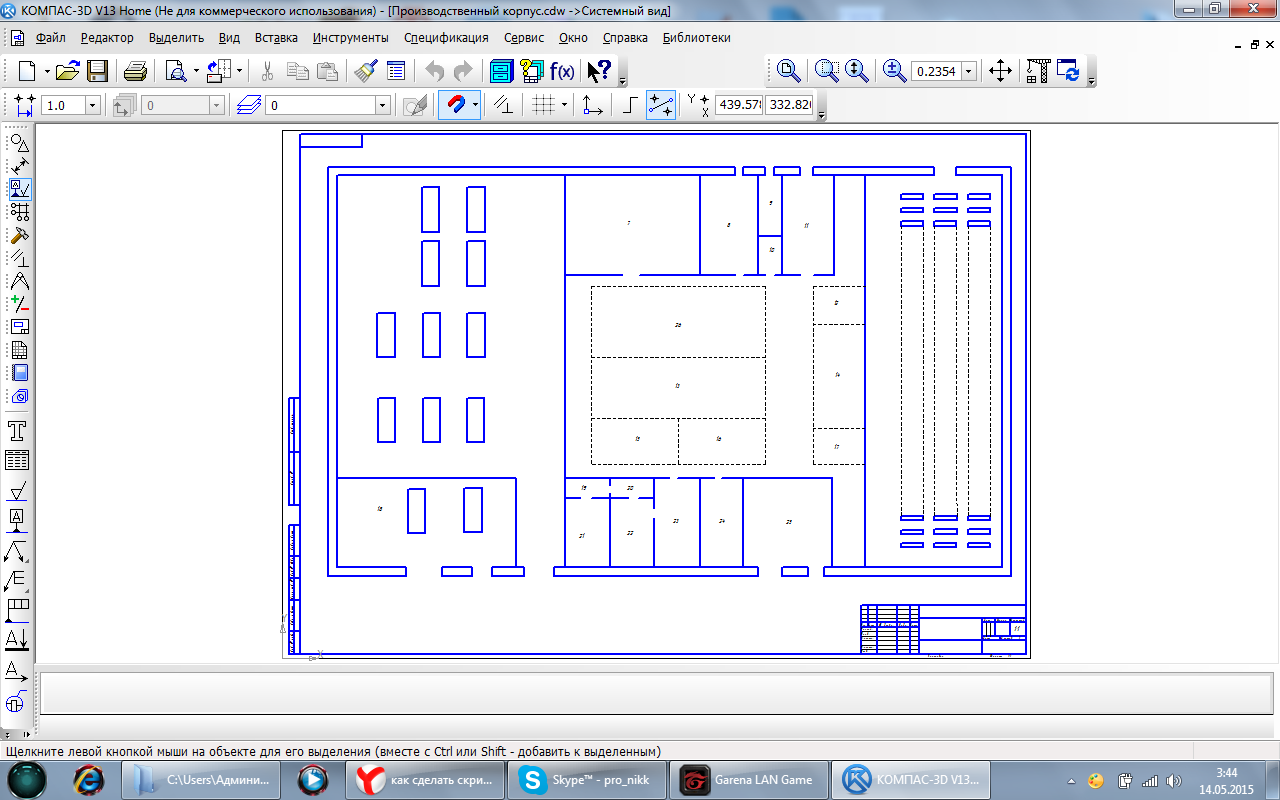Open the Инструменты menu
Image resolution: width=1280 pixels, height=800 pixels.
coord(350,38)
